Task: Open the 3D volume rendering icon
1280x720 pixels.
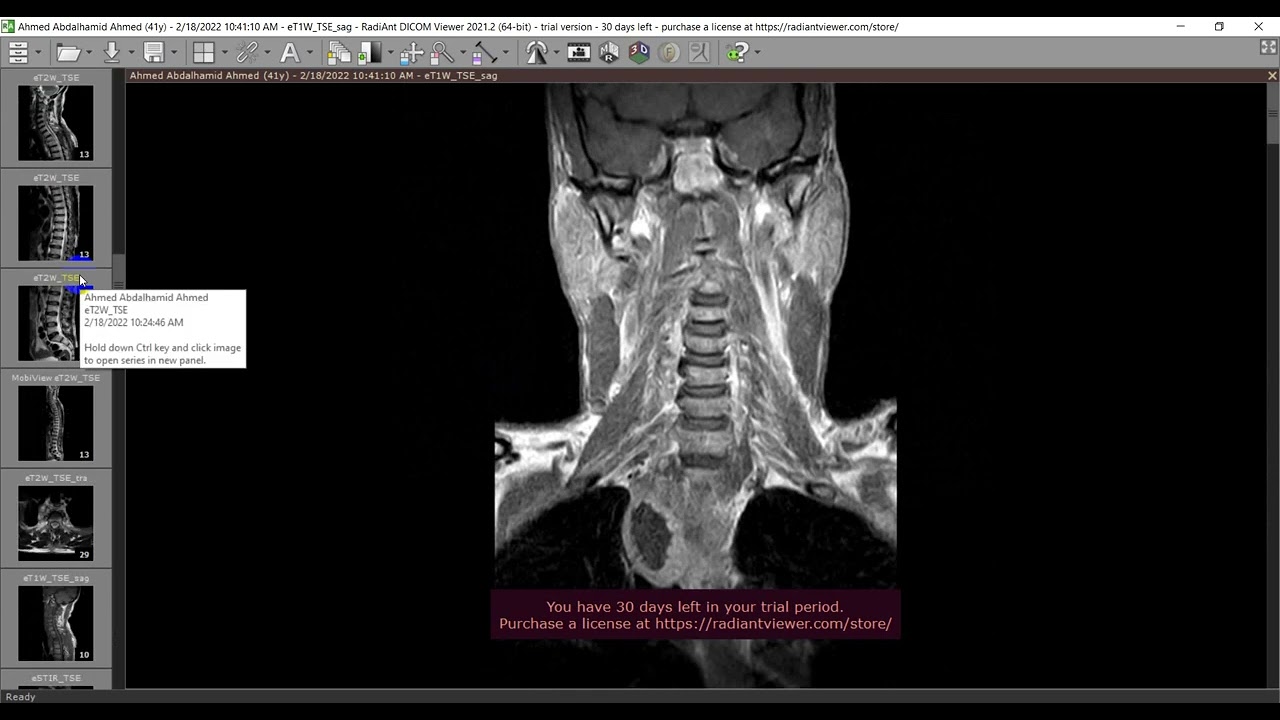Action: pyautogui.click(x=639, y=52)
